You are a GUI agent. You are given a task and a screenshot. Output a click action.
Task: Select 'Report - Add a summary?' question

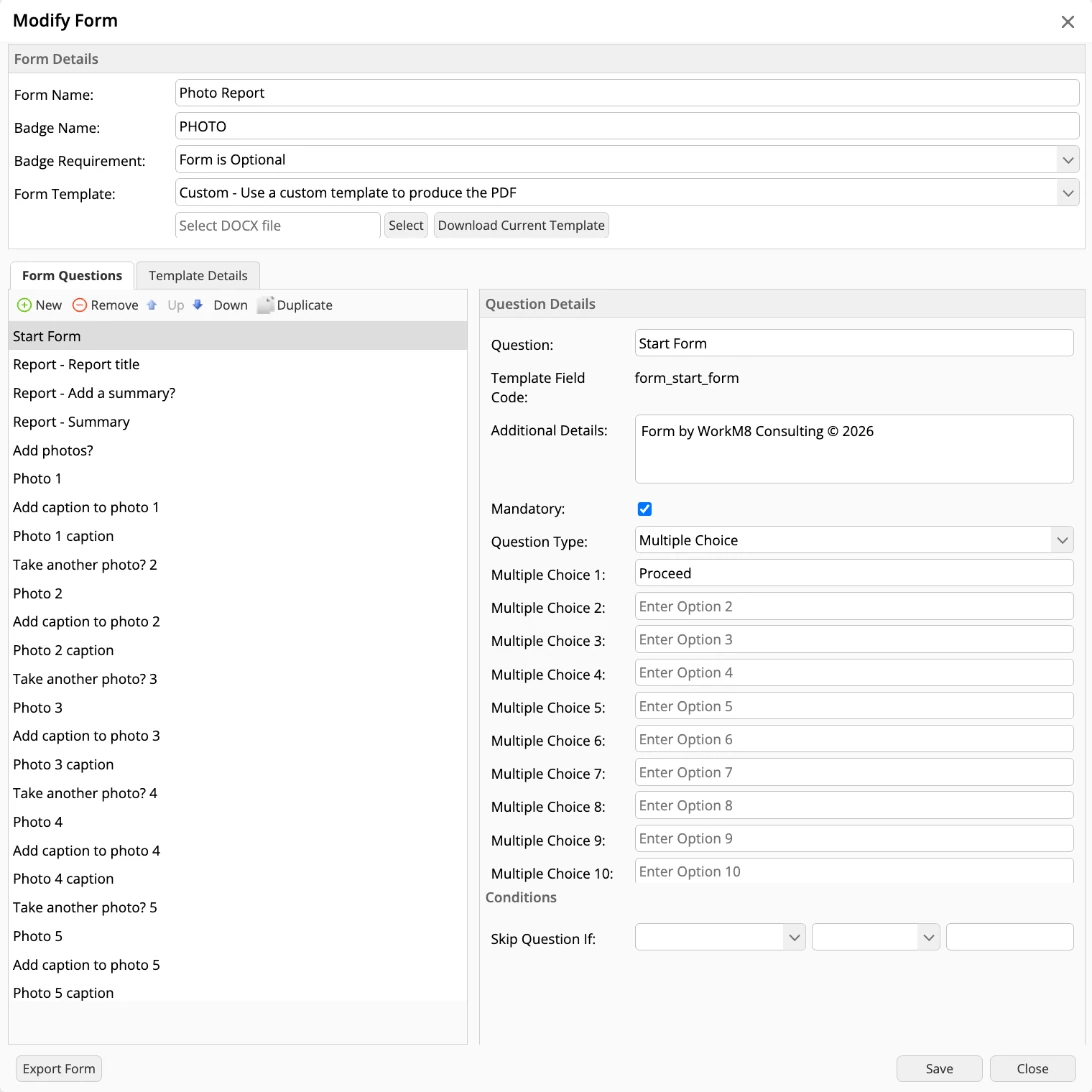pyautogui.click(x=237, y=393)
